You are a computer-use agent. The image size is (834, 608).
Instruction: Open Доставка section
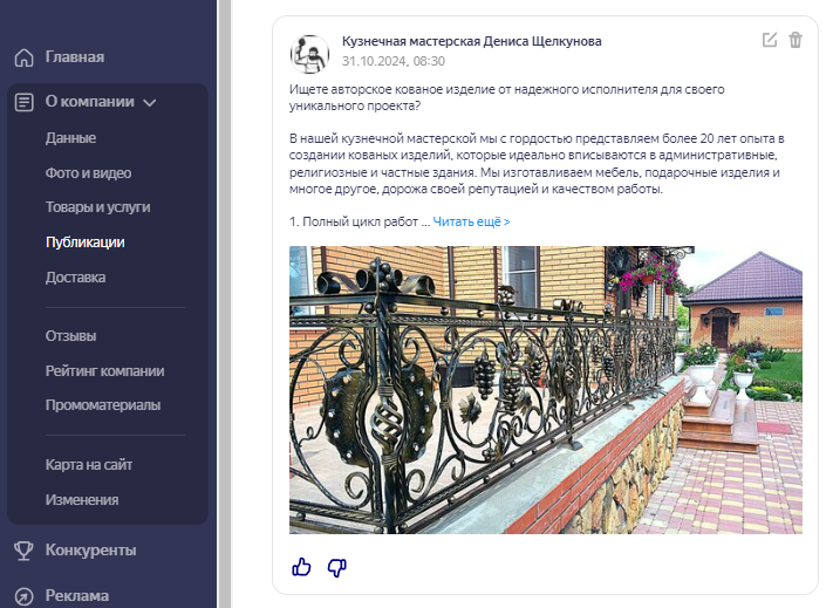pos(75,277)
